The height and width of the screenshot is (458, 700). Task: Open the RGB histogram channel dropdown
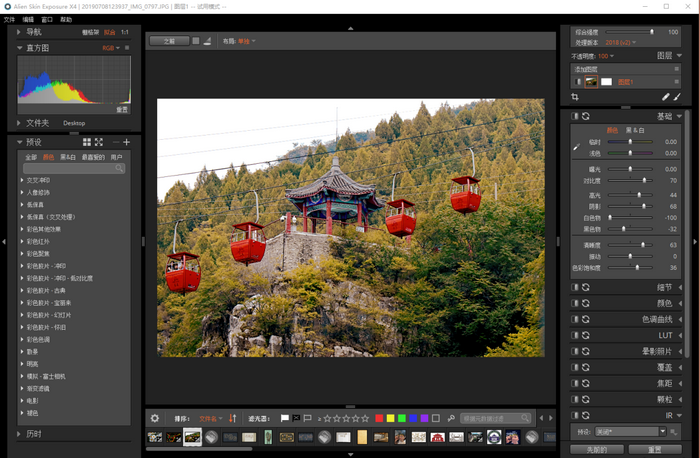[x=108, y=47]
